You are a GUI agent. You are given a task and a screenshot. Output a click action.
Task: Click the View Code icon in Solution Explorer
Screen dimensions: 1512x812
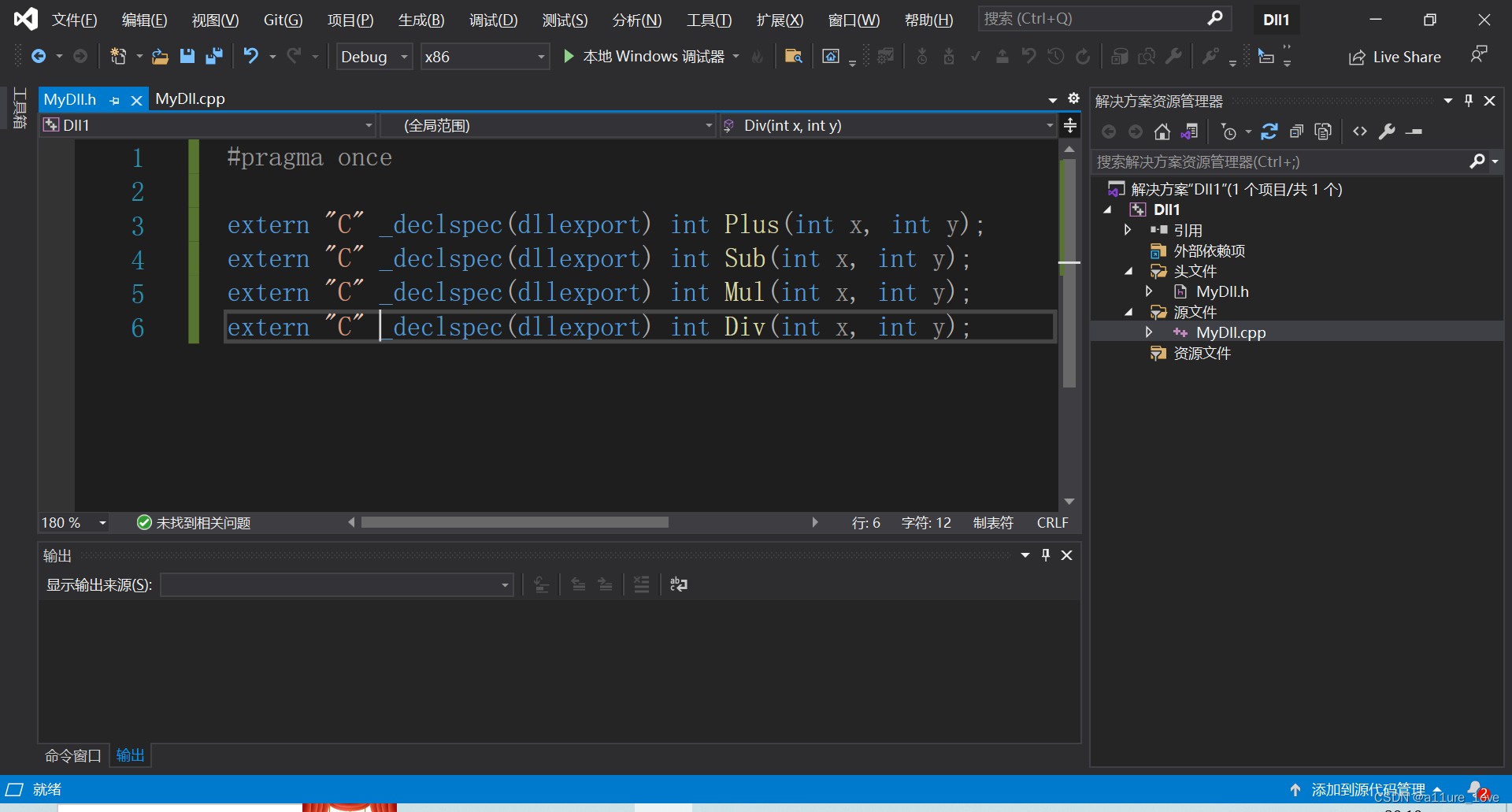click(x=1360, y=132)
